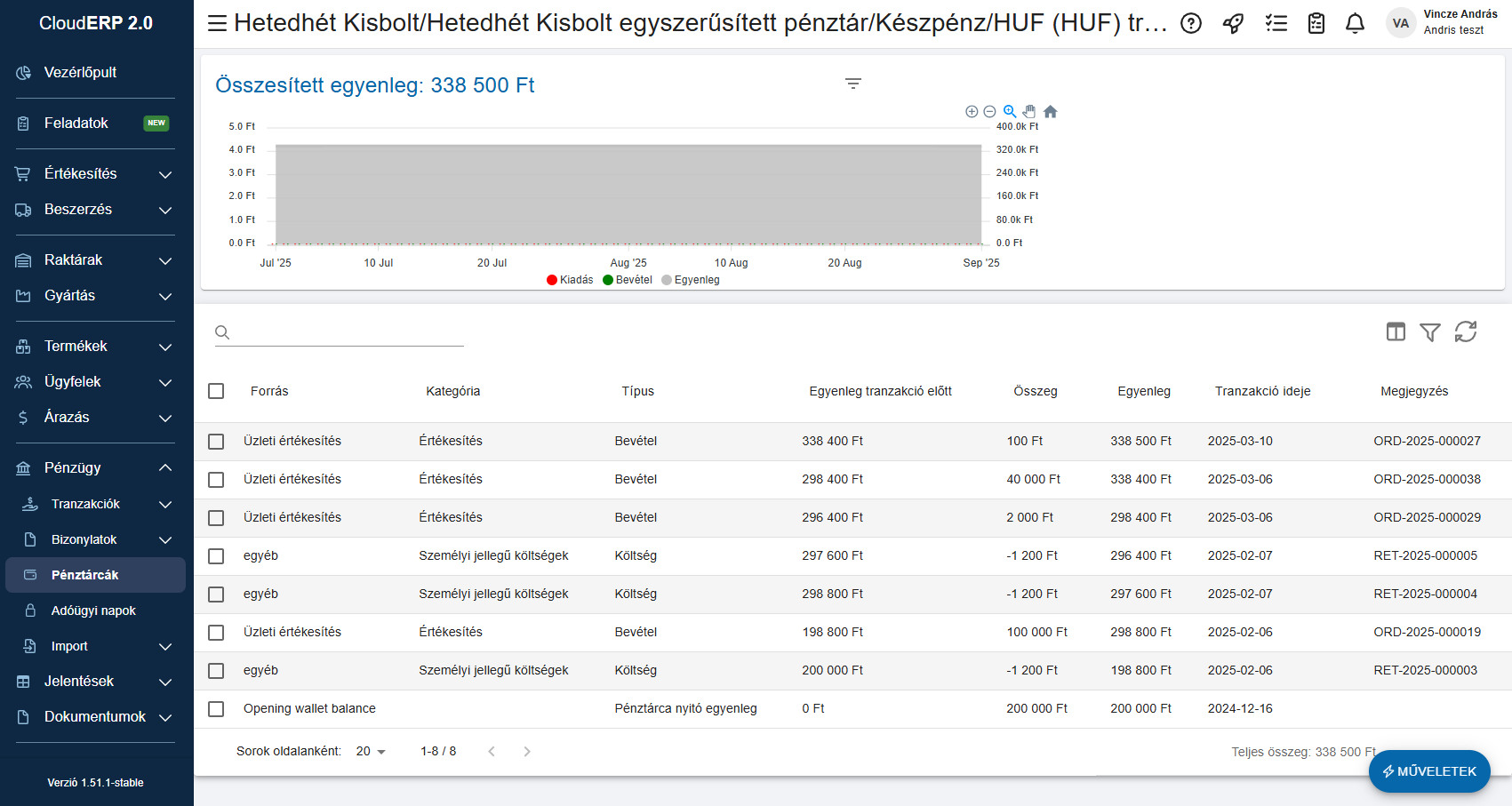Open the rows per page dropdown
This screenshot has height=806, width=1512.
[x=371, y=752]
